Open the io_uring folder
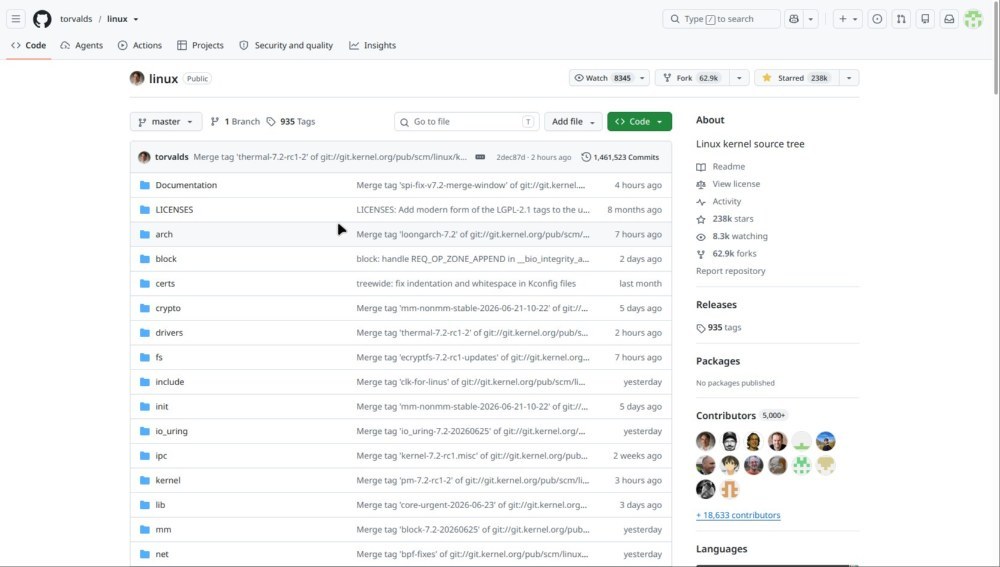The width and height of the screenshot is (1000, 567). (x=172, y=431)
